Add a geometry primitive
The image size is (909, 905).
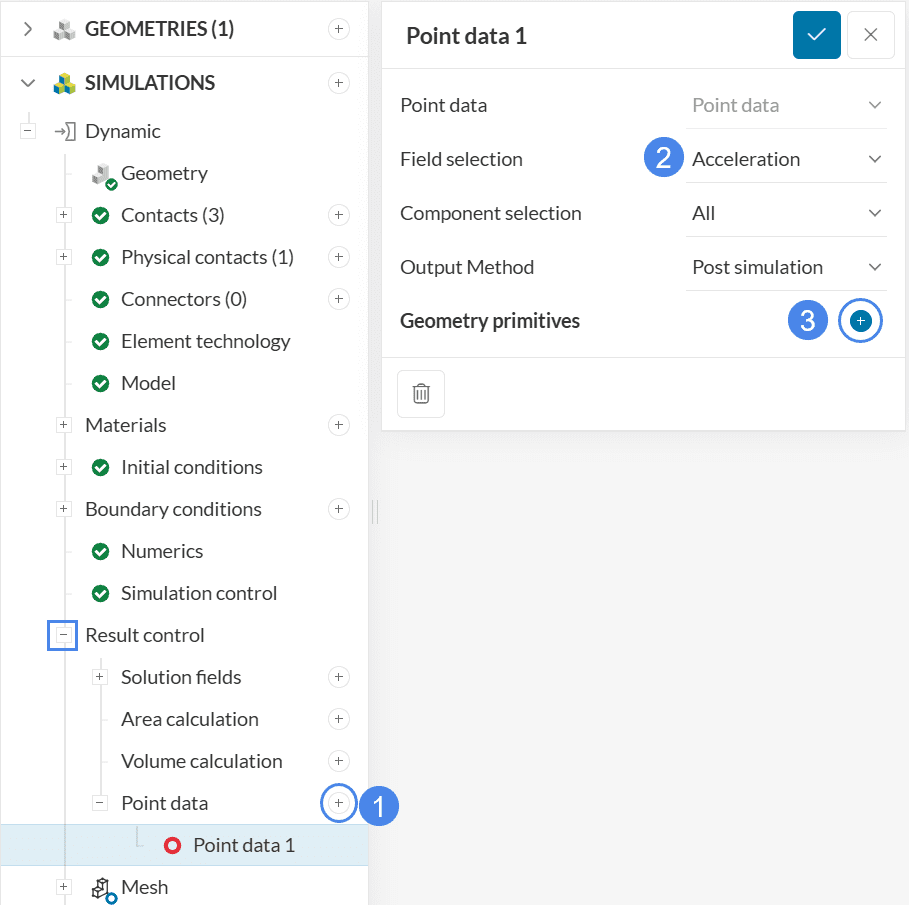(x=860, y=321)
